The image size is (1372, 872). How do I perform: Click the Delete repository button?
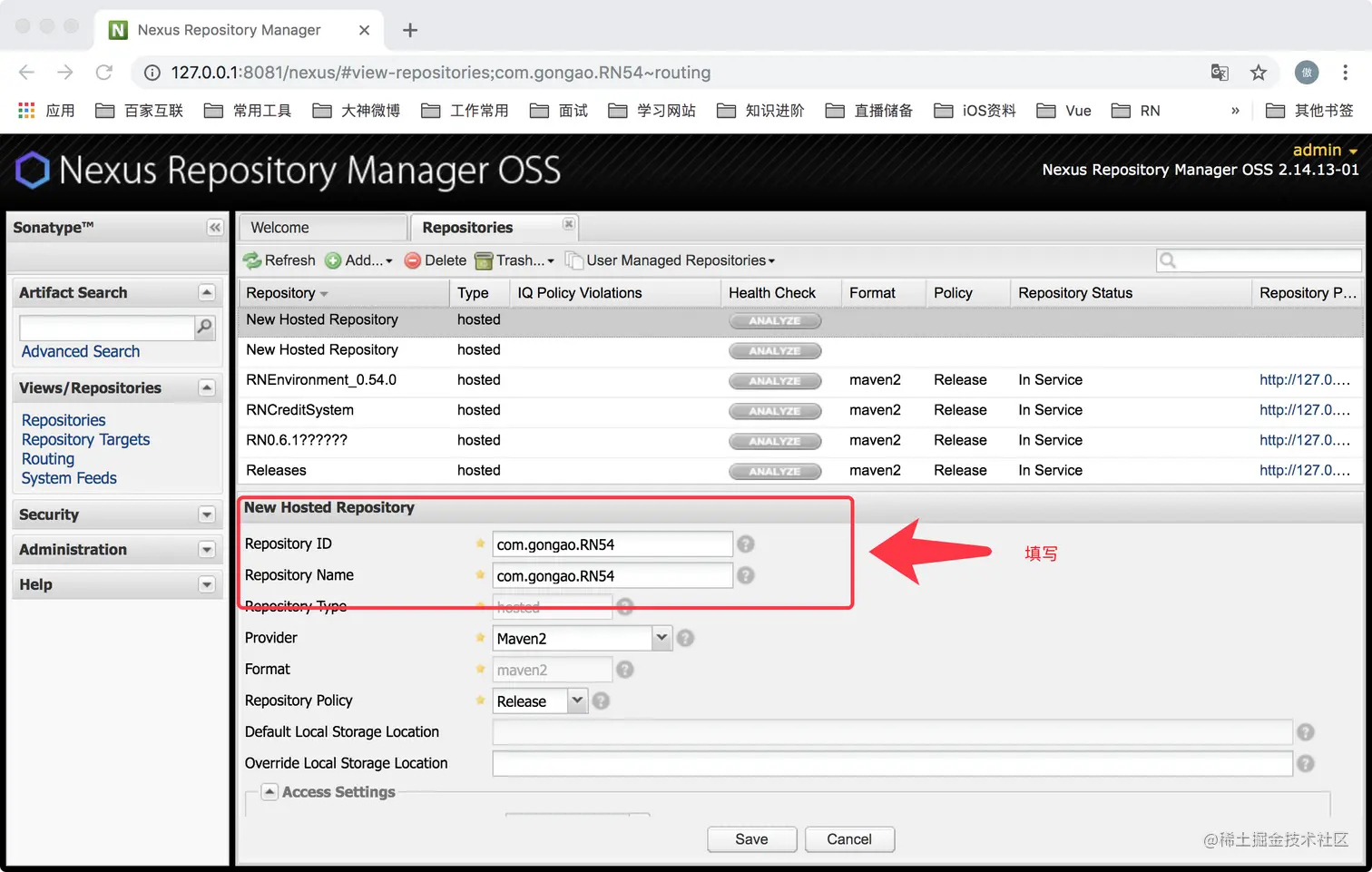pyautogui.click(x=436, y=260)
